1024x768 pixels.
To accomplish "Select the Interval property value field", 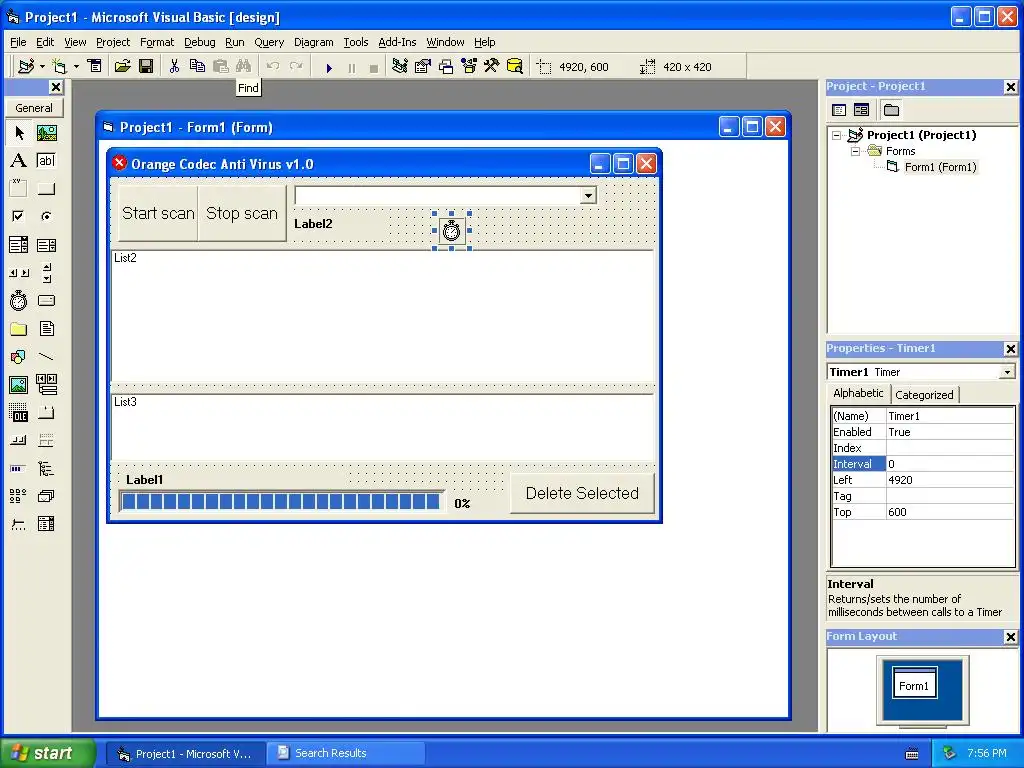I will [950, 464].
